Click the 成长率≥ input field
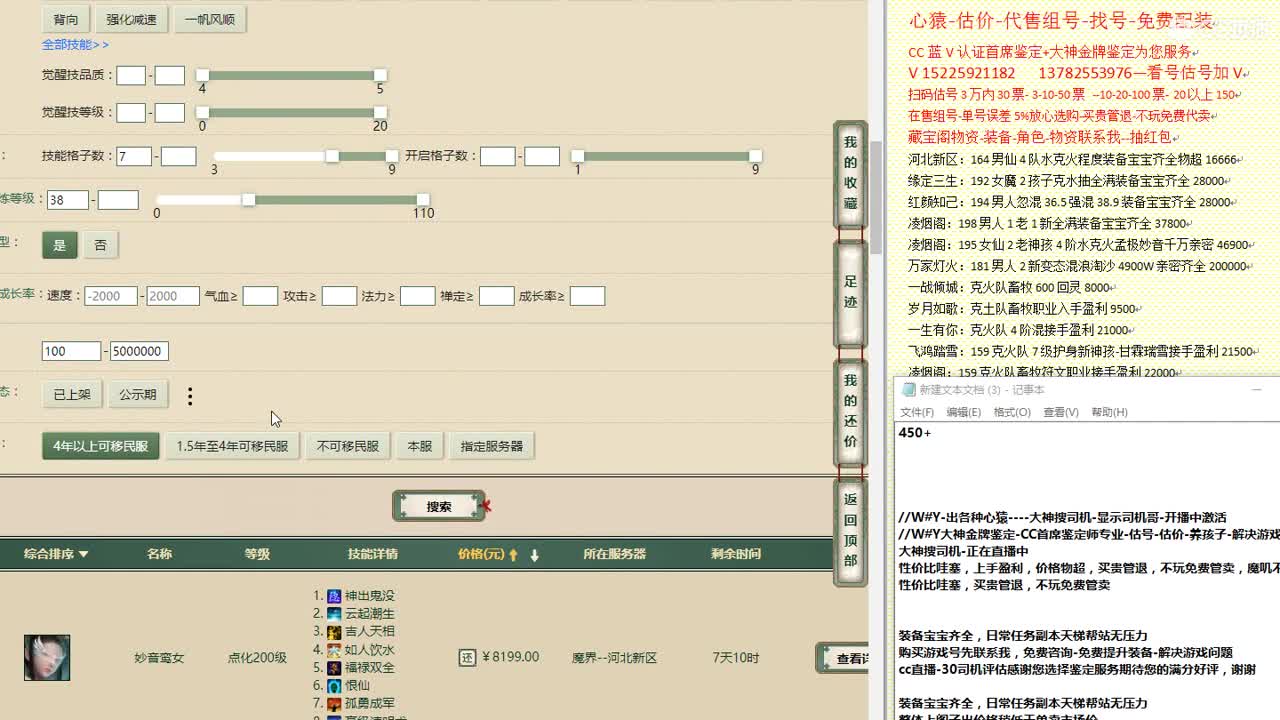This screenshot has height=720, width=1280. pyautogui.click(x=587, y=296)
